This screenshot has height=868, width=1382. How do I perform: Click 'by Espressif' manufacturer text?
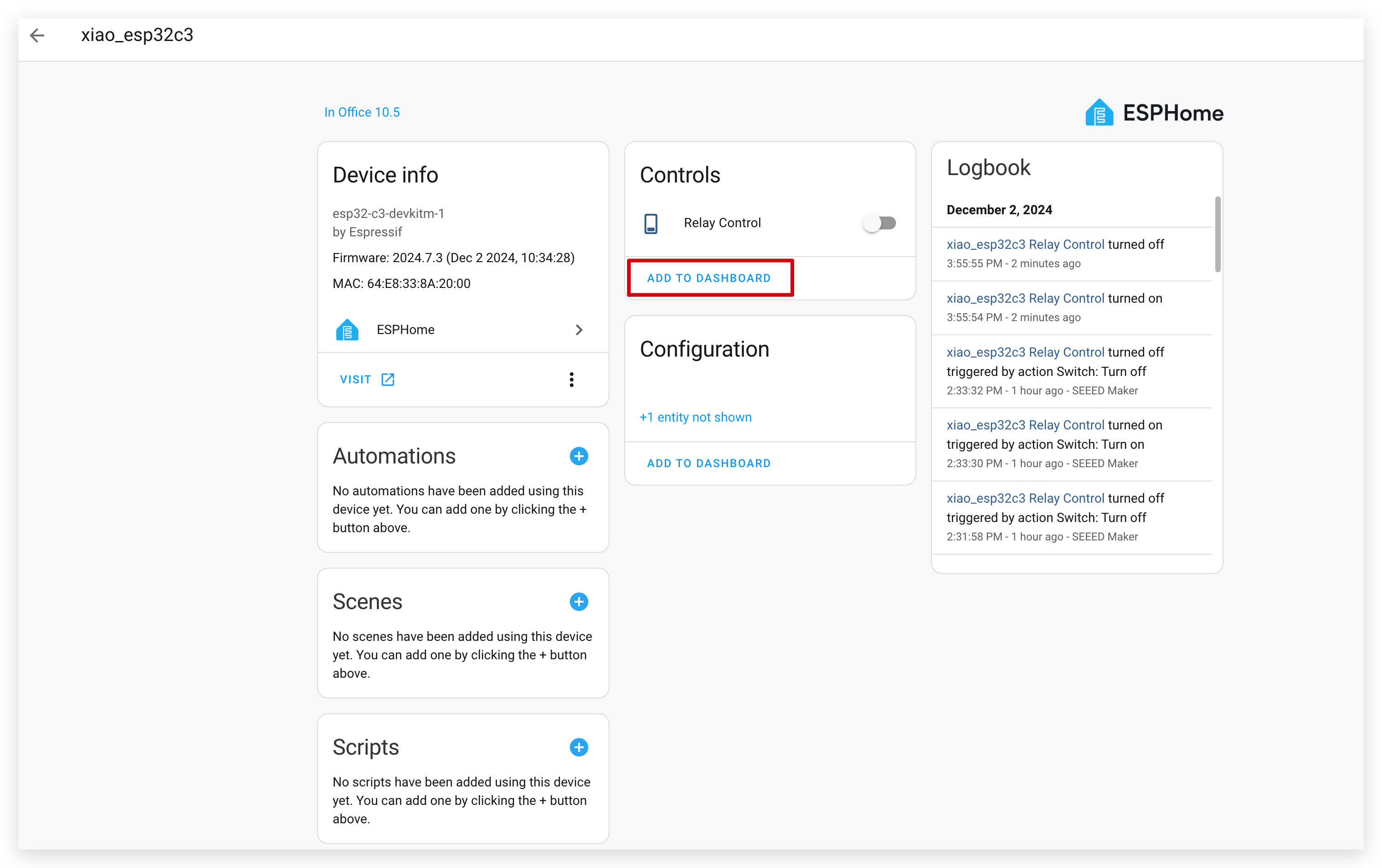pos(367,232)
